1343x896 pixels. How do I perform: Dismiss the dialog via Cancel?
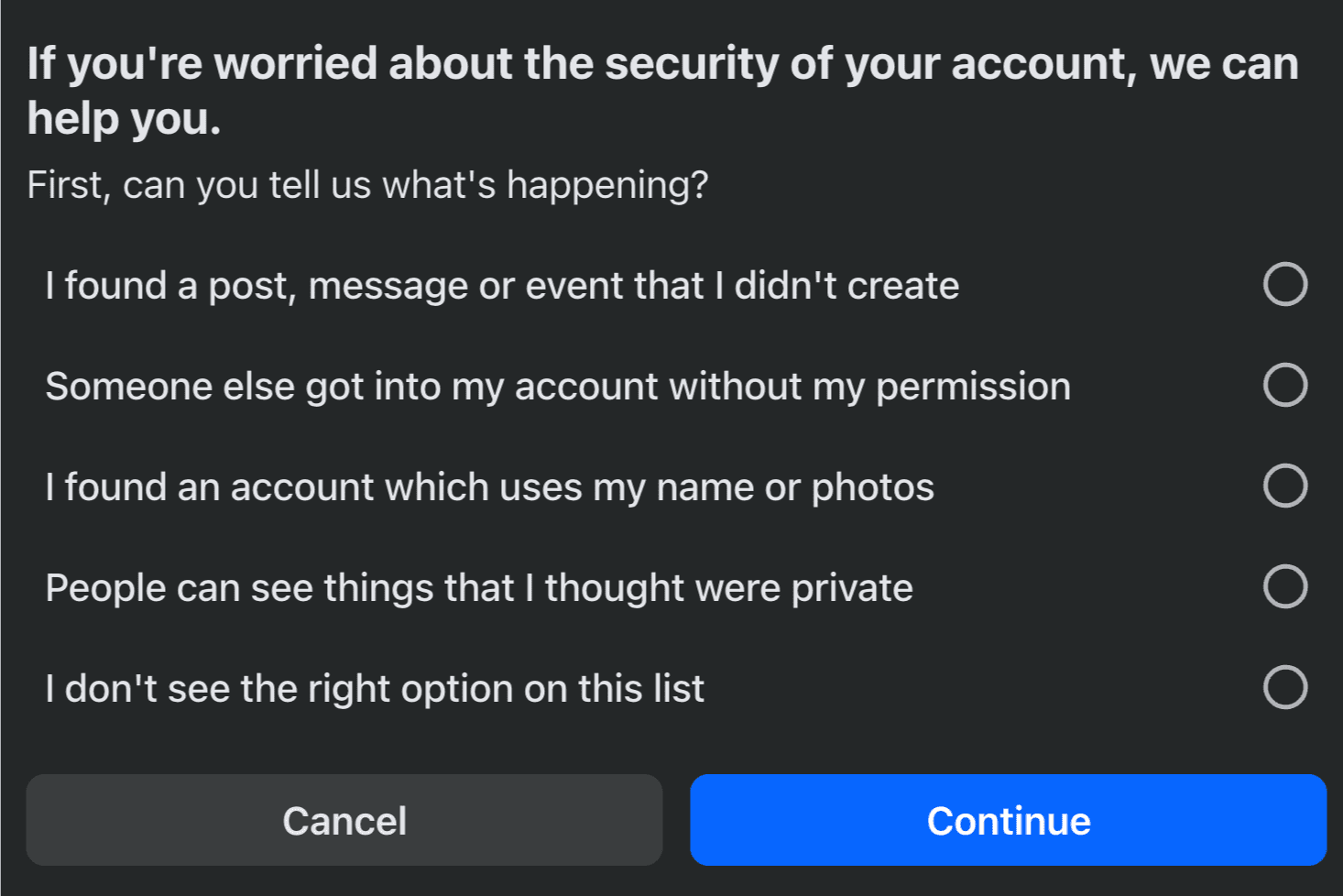(344, 821)
